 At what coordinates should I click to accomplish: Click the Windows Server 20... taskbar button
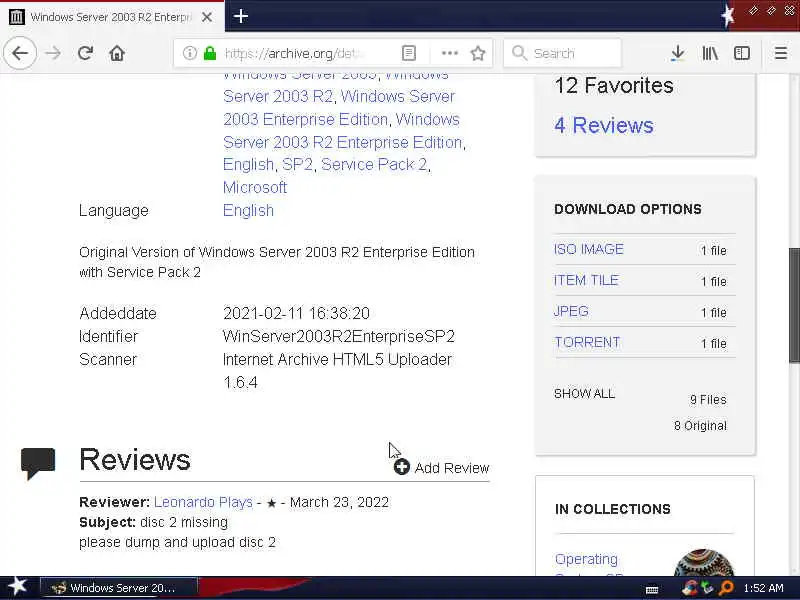click(118, 588)
